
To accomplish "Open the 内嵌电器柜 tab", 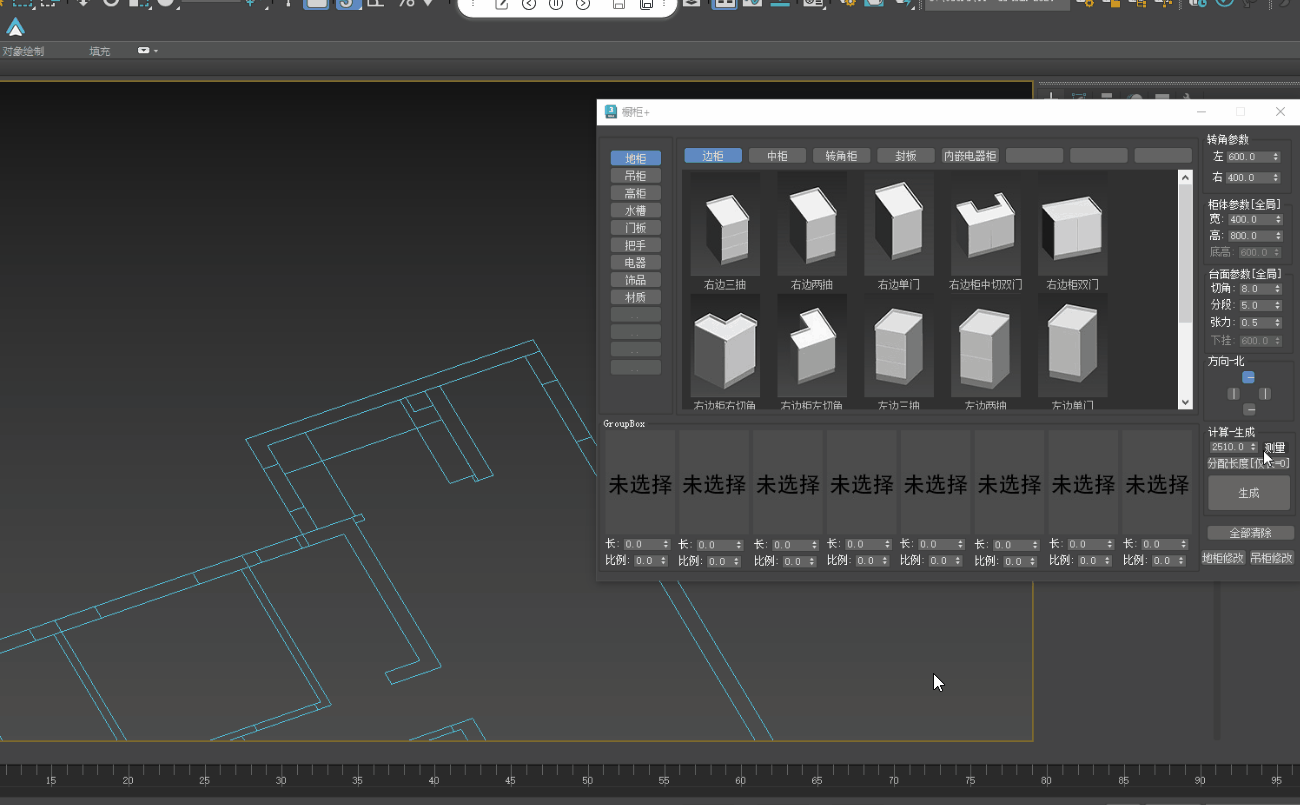I will [970, 156].
